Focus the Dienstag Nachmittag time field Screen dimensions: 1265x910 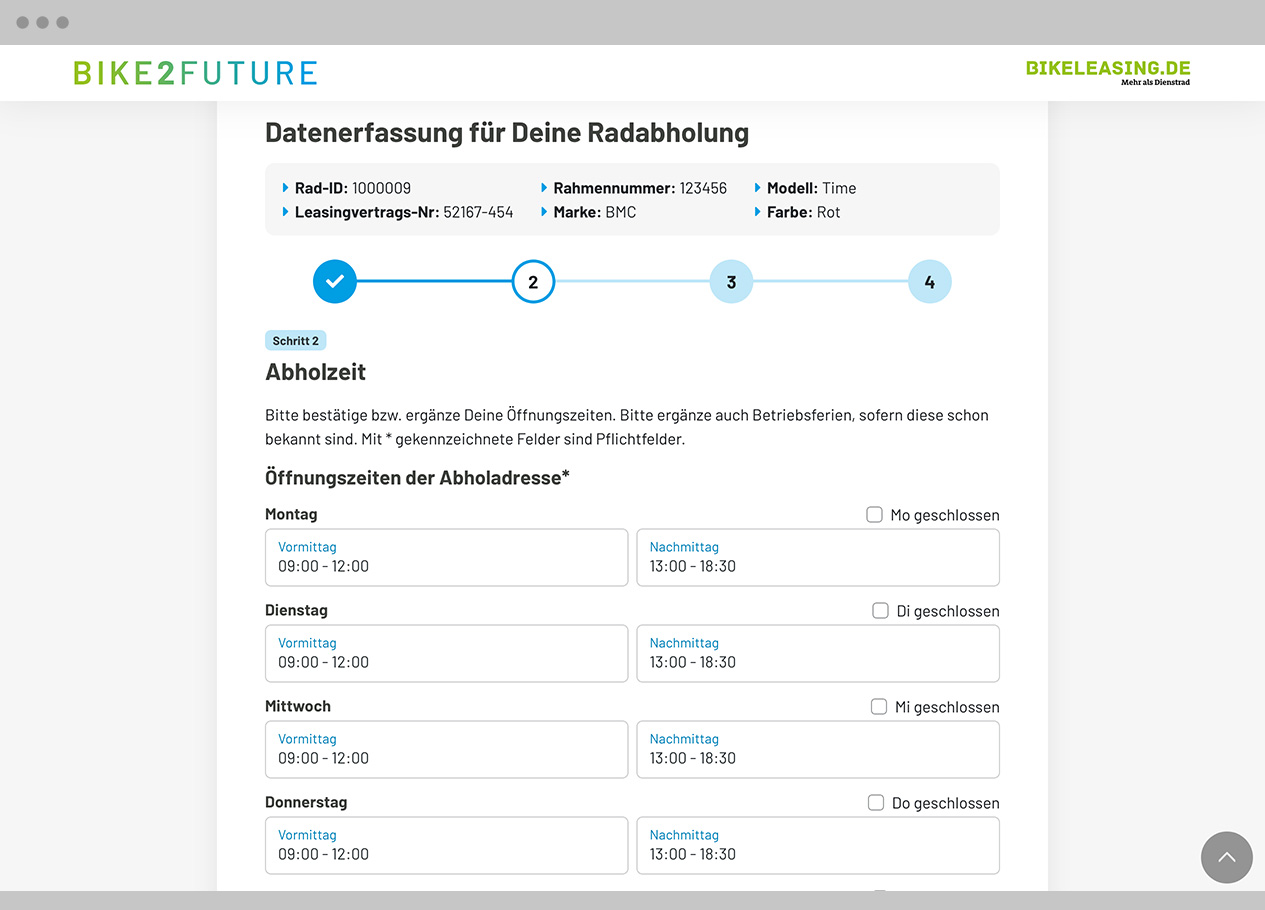[x=817, y=653]
